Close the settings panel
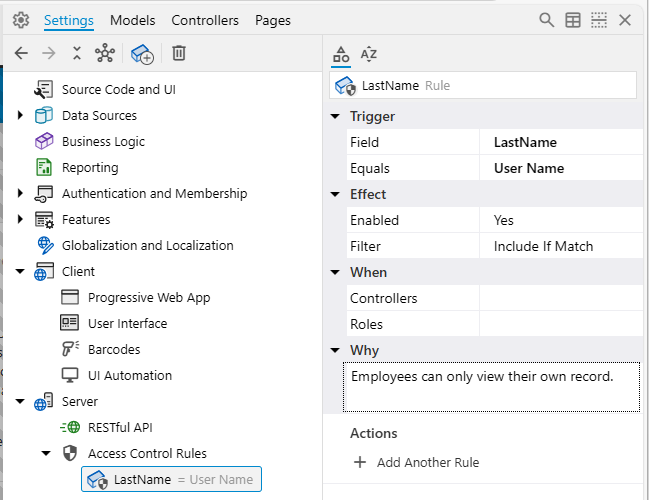The height and width of the screenshot is (500, 649). tap(625, 20)
